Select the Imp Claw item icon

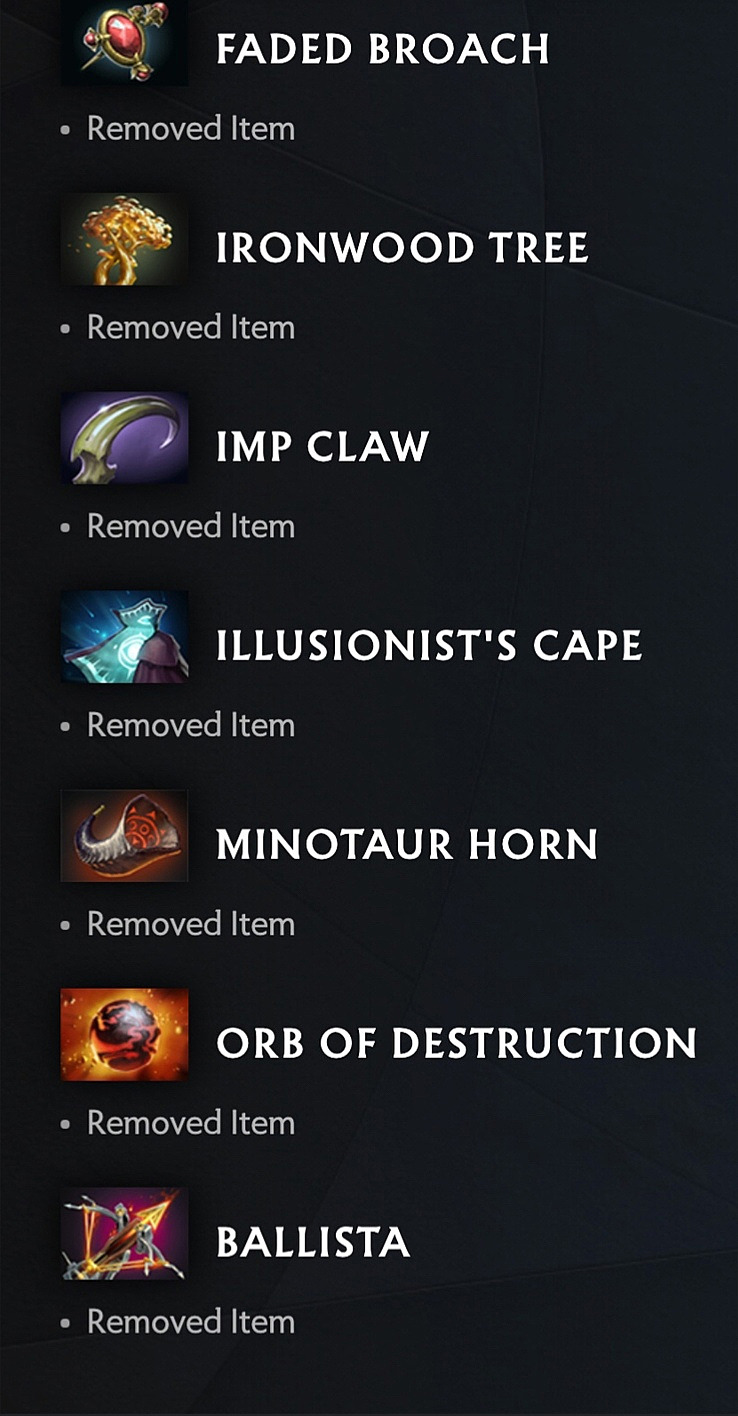[124, 438]
